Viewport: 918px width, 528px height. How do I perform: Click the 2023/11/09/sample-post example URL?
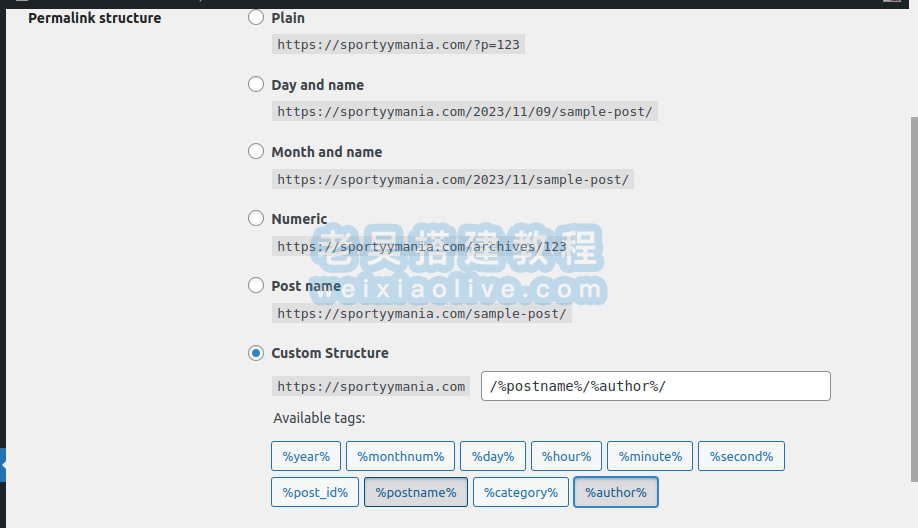pos(465,111)
